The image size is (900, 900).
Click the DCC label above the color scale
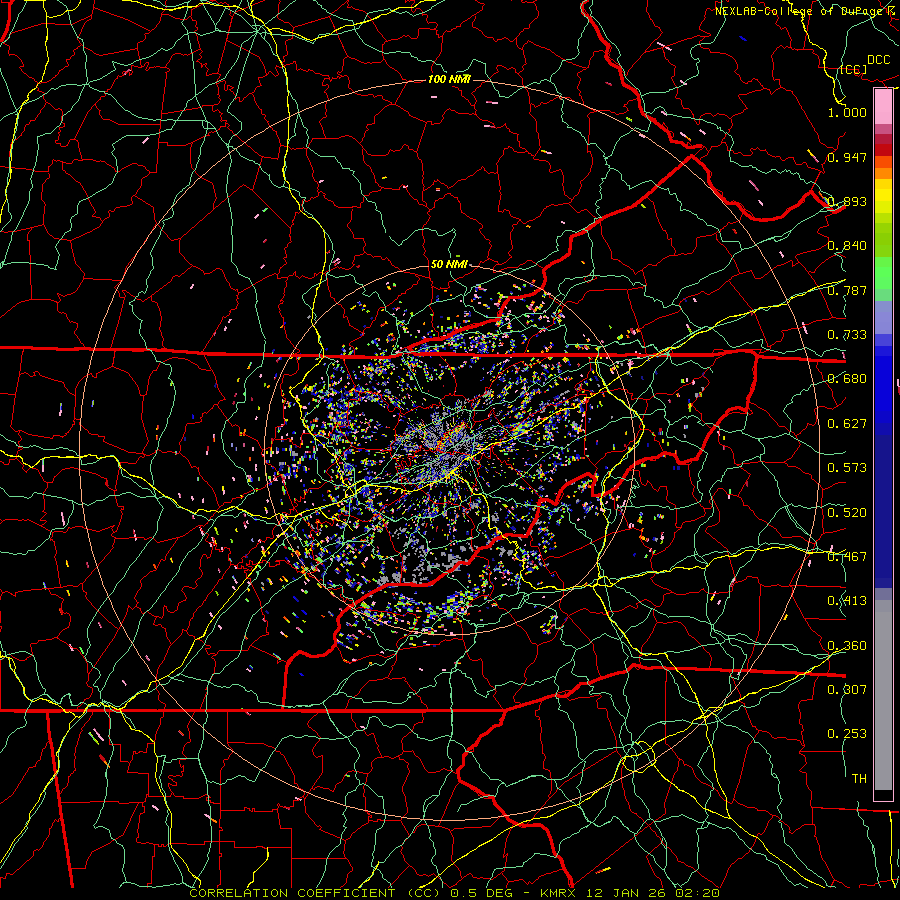coord(878,60)
